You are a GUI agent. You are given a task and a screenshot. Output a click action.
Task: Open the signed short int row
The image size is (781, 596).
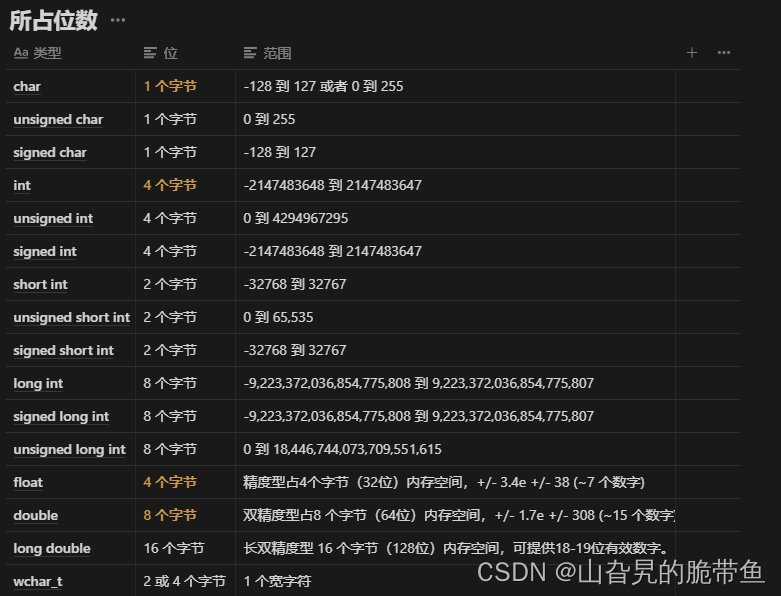(x=64, y=351)
